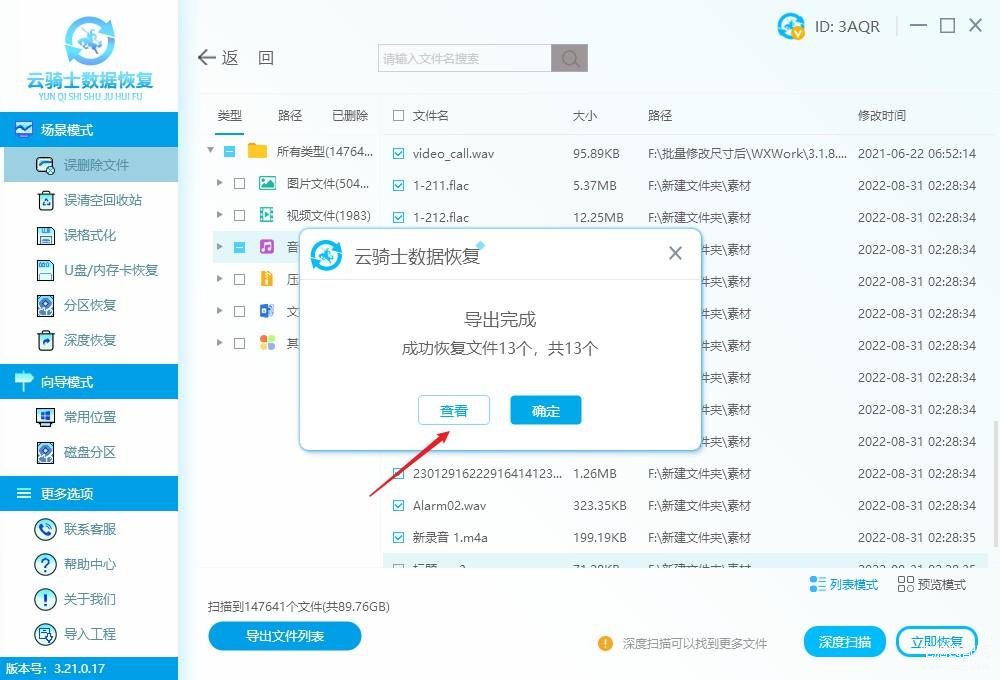Click the zip archive type icon
The width and height of the screenshot is (1000, 680).
[267, 279]
